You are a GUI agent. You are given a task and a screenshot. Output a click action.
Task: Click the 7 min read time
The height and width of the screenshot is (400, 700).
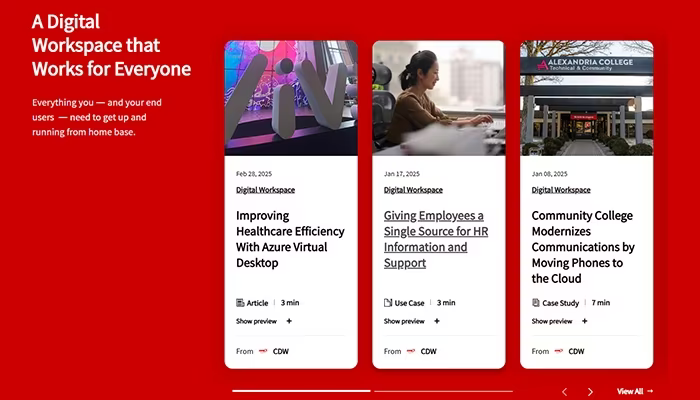[x=600, y=303]
